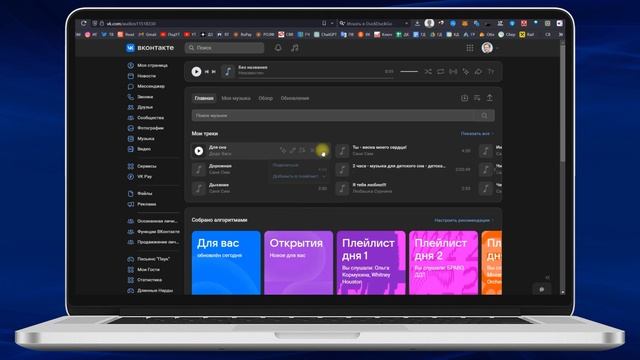
Task: Open the Плейлист дня 2 card
Action: (443, 262)
